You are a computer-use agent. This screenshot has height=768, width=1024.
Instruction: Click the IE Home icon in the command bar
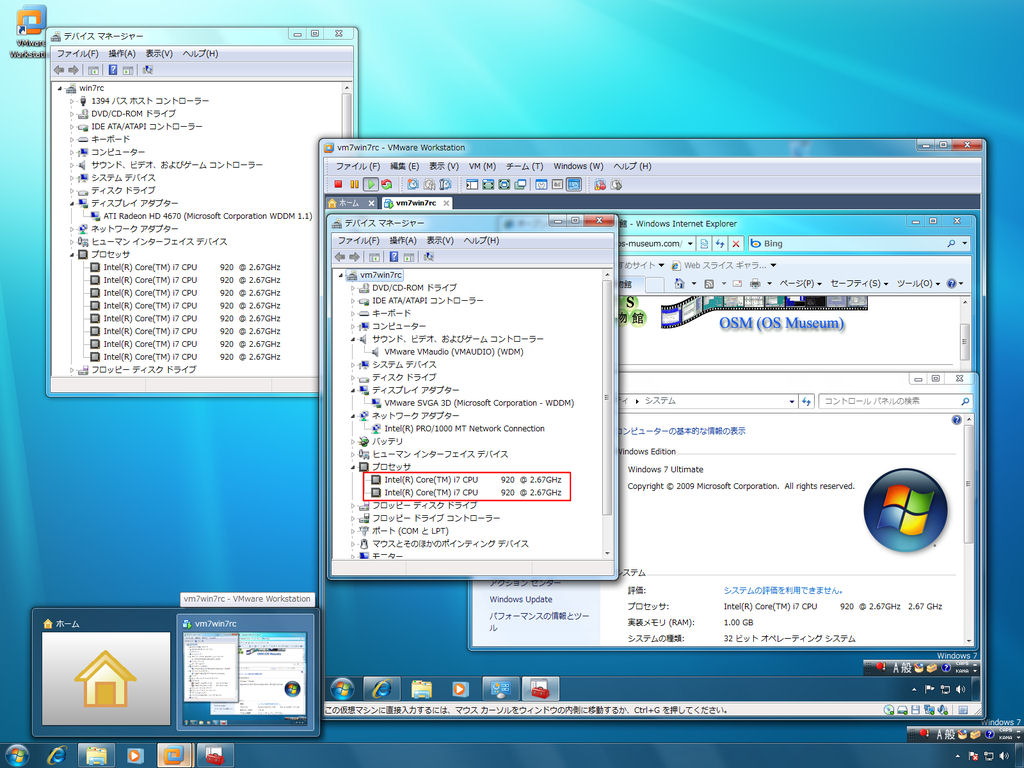coord(679,283)
